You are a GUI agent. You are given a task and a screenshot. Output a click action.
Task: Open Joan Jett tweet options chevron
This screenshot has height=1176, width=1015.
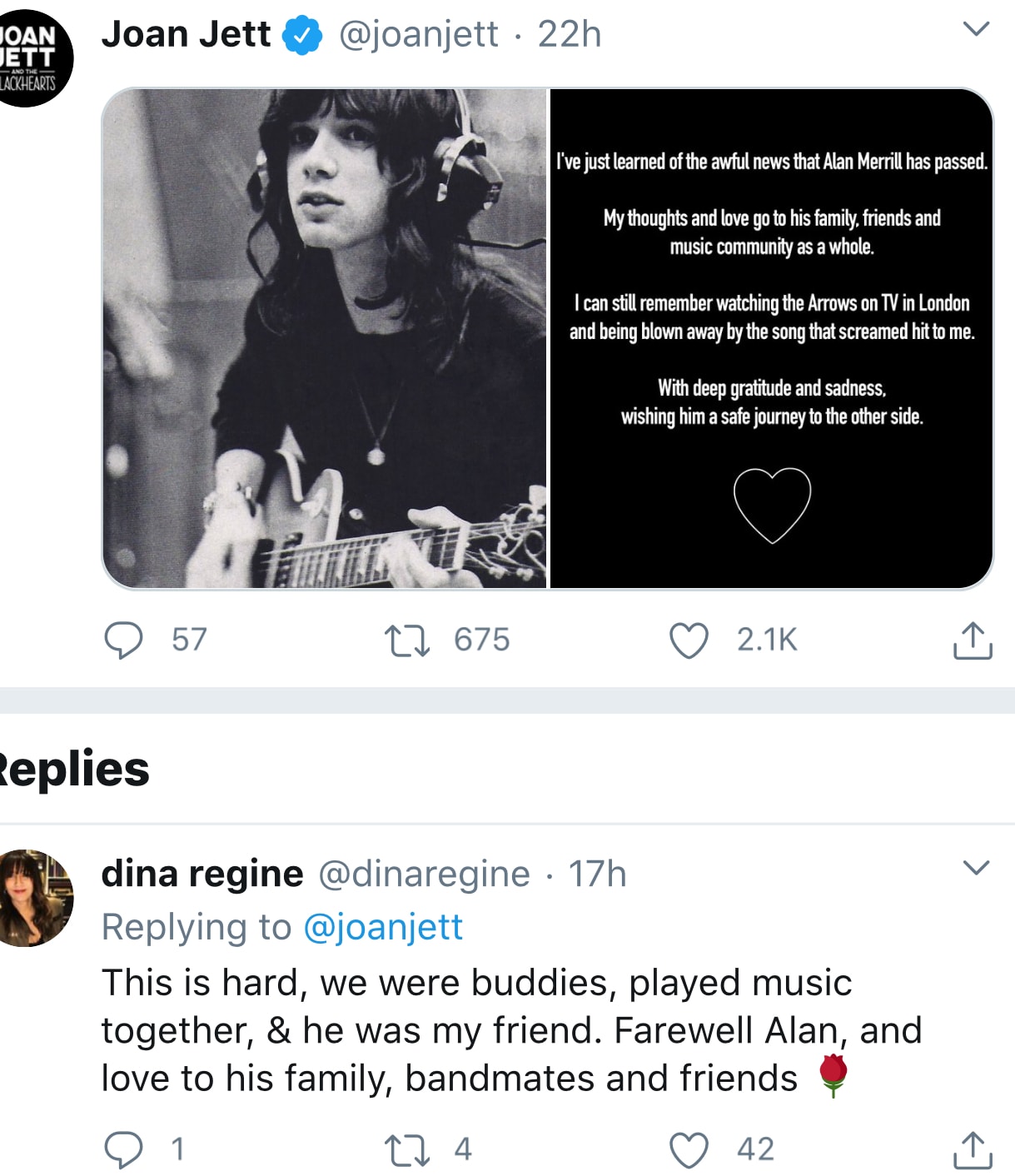pos(975,29)
